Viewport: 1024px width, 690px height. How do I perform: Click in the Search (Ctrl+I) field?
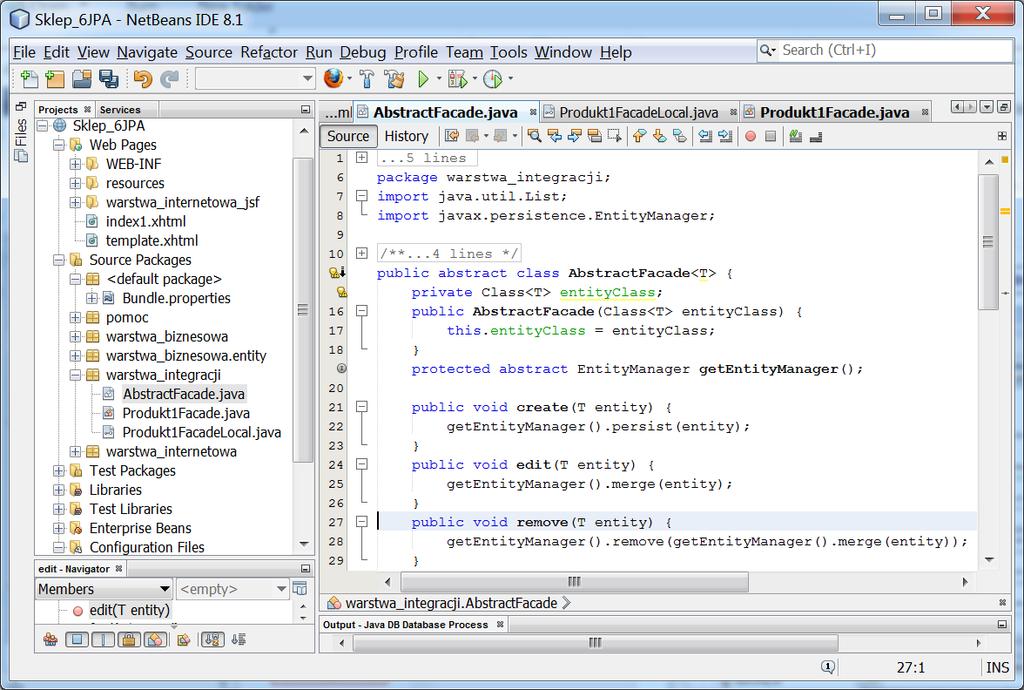click(885, 50)
